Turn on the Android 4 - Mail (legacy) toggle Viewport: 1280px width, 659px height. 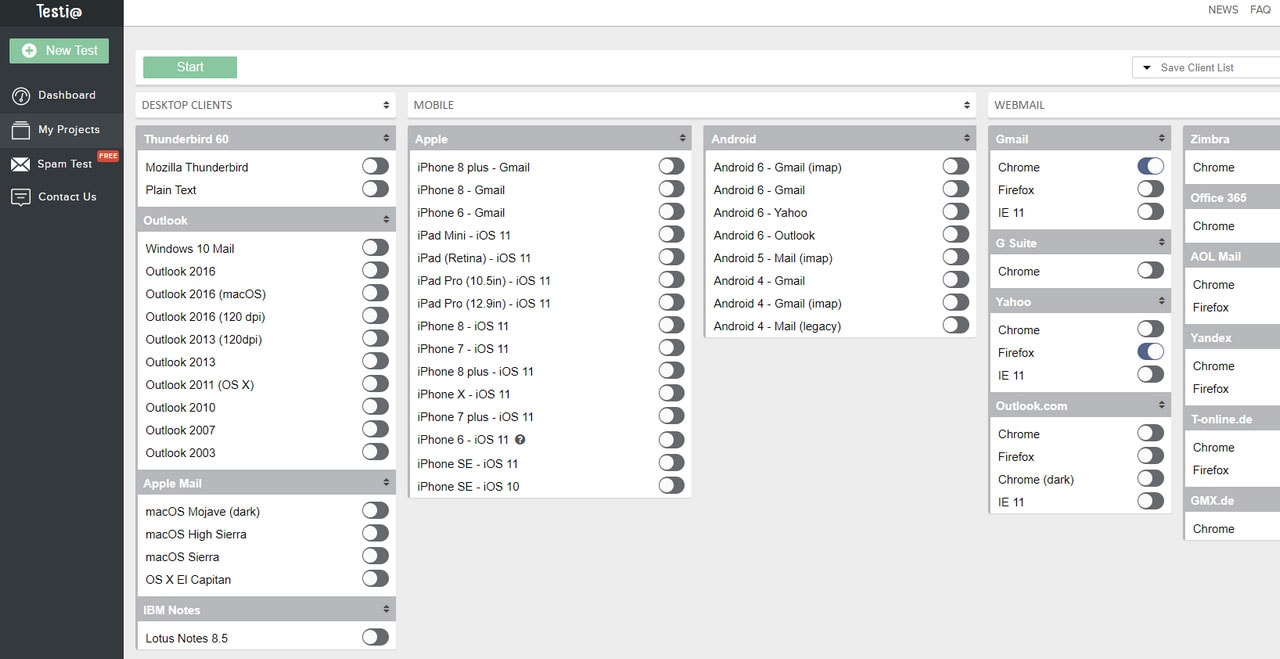point(955,325)
